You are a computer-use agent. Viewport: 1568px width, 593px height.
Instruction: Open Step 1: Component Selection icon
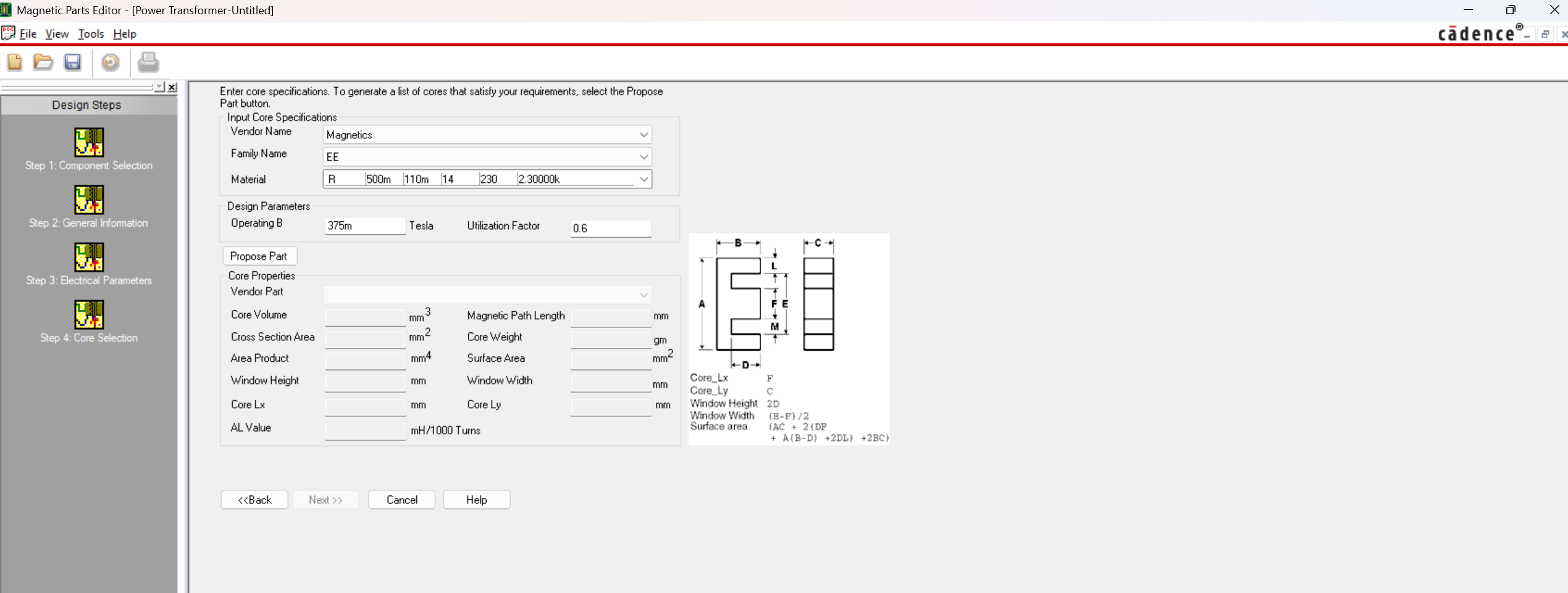click(89, 142)
